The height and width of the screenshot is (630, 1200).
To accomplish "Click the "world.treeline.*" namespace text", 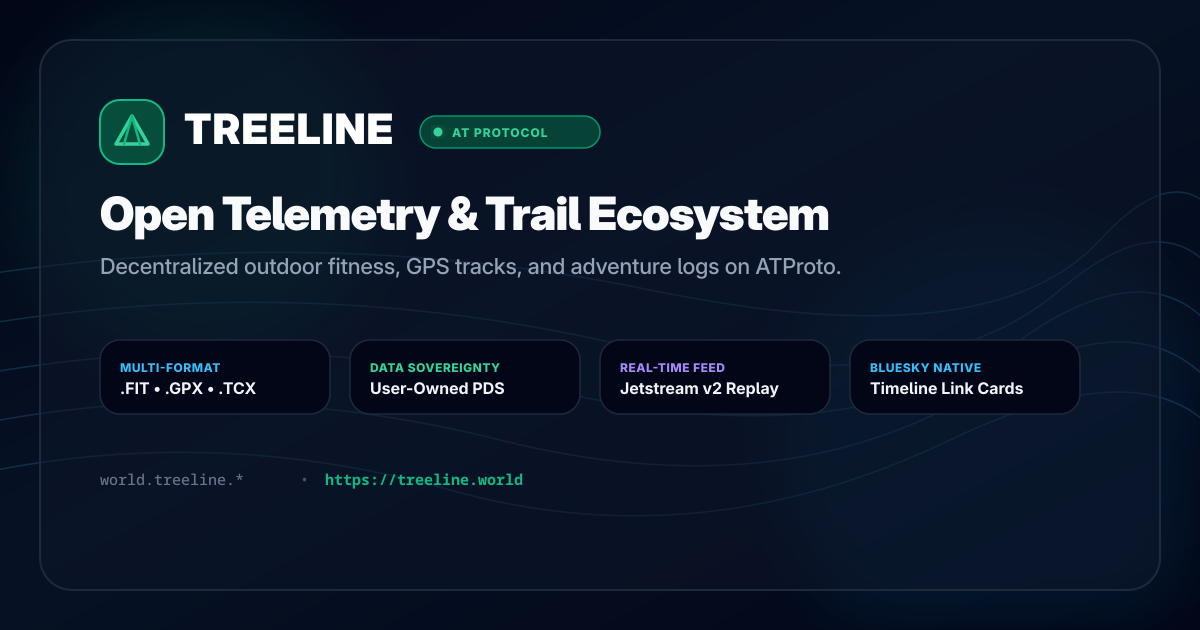I will coord(172,480).
